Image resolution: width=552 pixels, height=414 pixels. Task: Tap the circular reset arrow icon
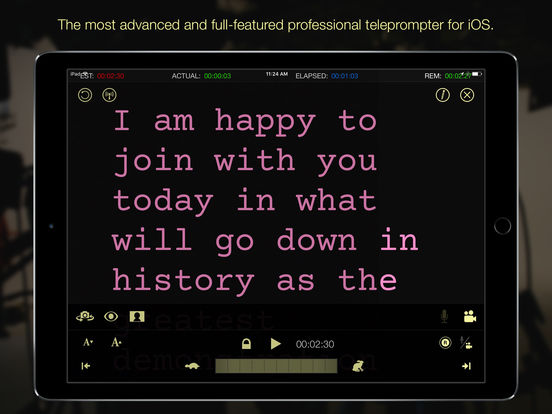coord(85,95)
